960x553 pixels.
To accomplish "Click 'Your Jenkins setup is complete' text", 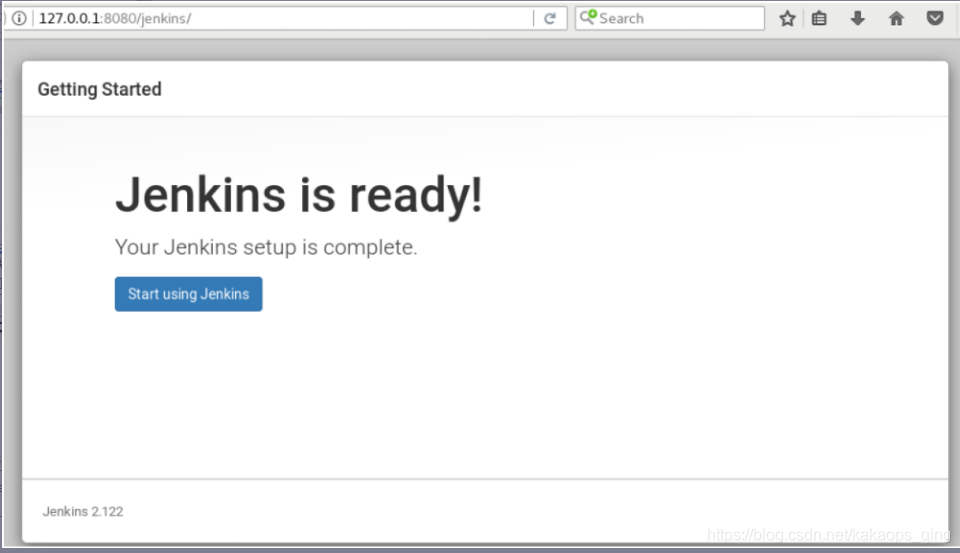I will 266,247.
